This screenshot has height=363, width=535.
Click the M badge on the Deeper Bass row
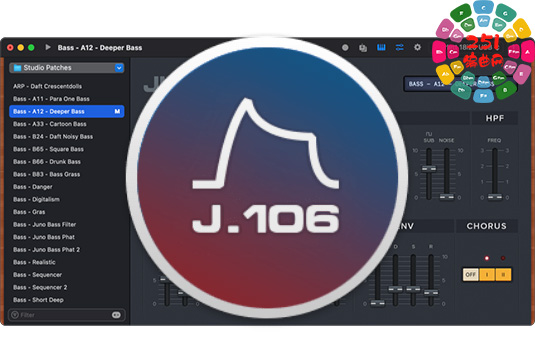click(117, 112)
